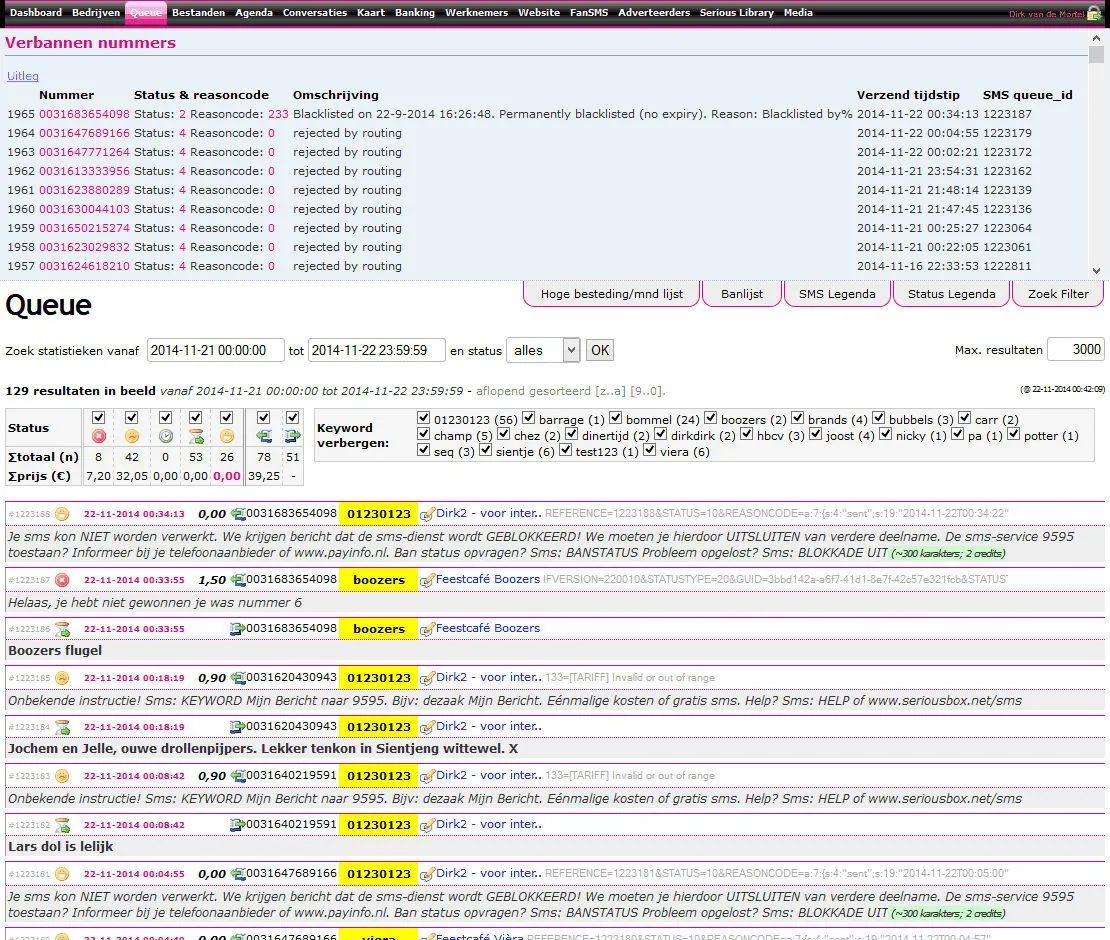Click the hourglass icon of message #1223184
The image size is (1110, 940).
[62, 727]
